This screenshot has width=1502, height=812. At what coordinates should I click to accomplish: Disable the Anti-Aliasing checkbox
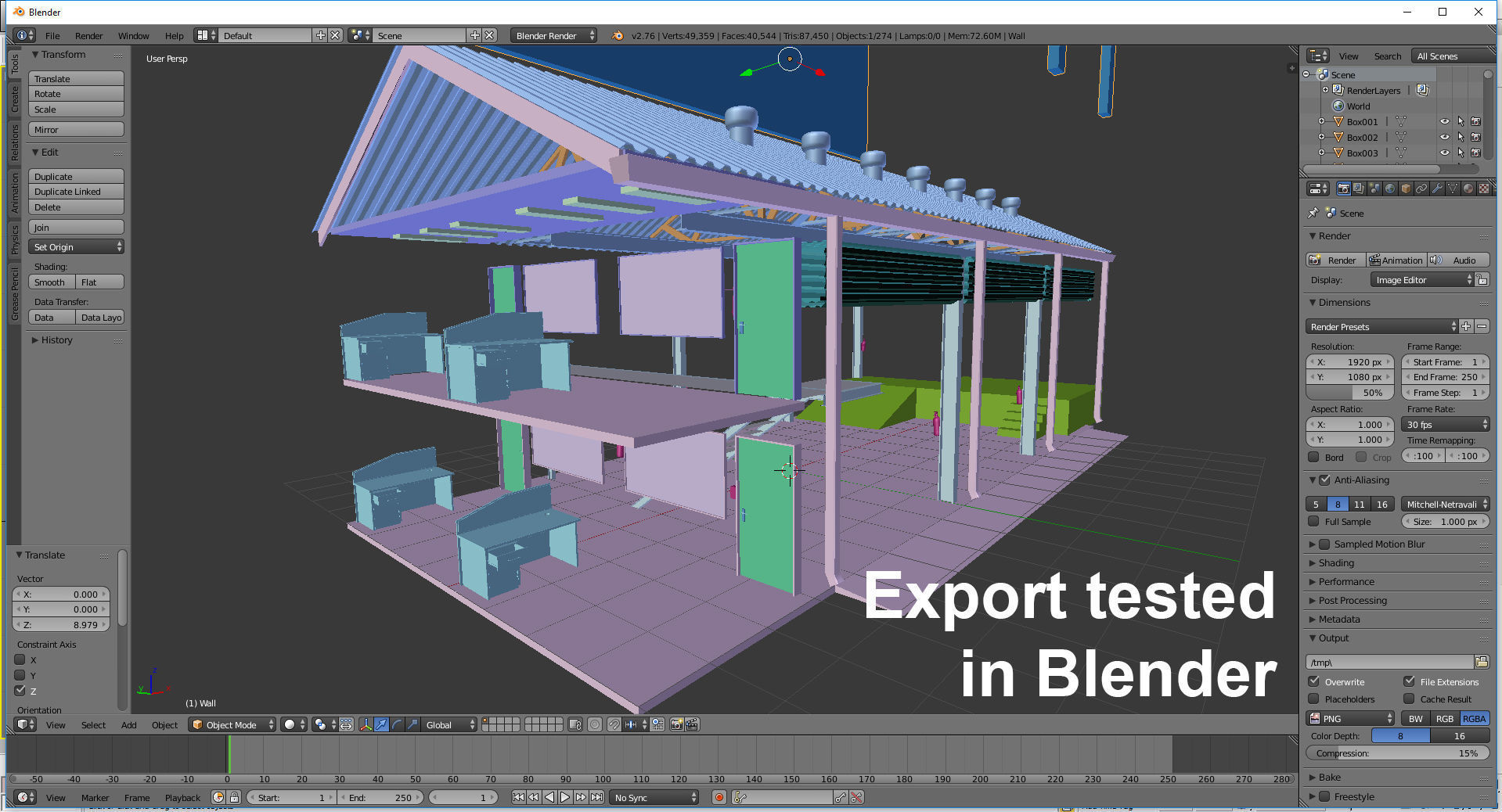pyautogui.click(x=1325, y=480)
